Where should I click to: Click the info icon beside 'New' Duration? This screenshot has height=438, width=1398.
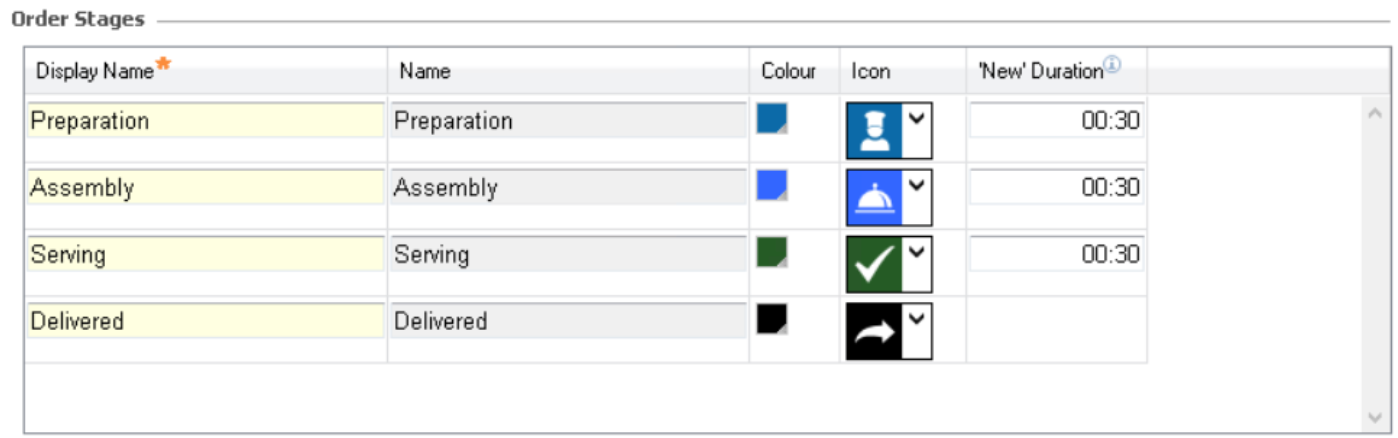point(1112,68)
